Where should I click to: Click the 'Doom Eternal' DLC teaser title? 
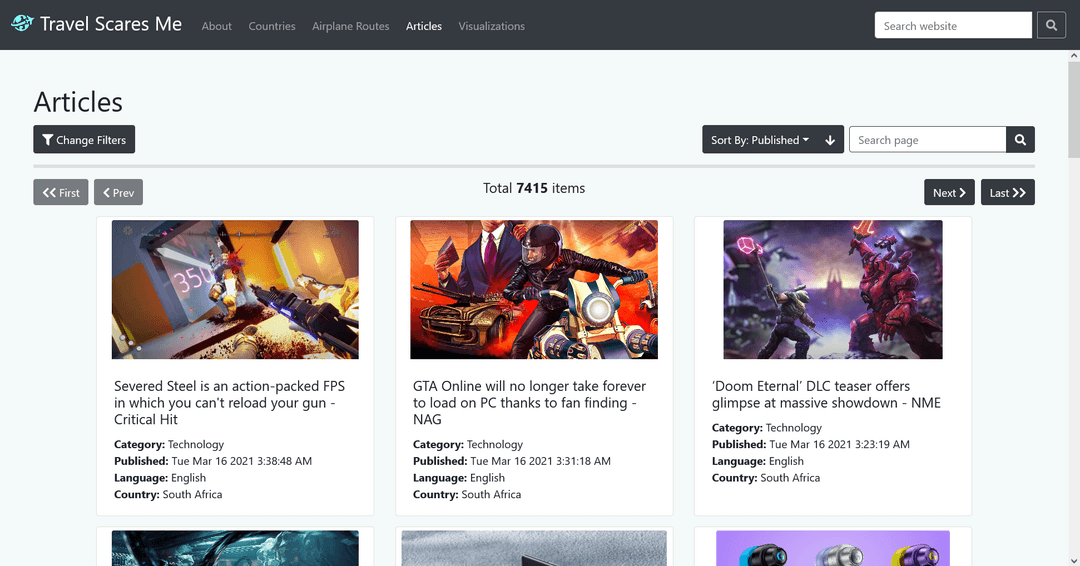[826, 395]
